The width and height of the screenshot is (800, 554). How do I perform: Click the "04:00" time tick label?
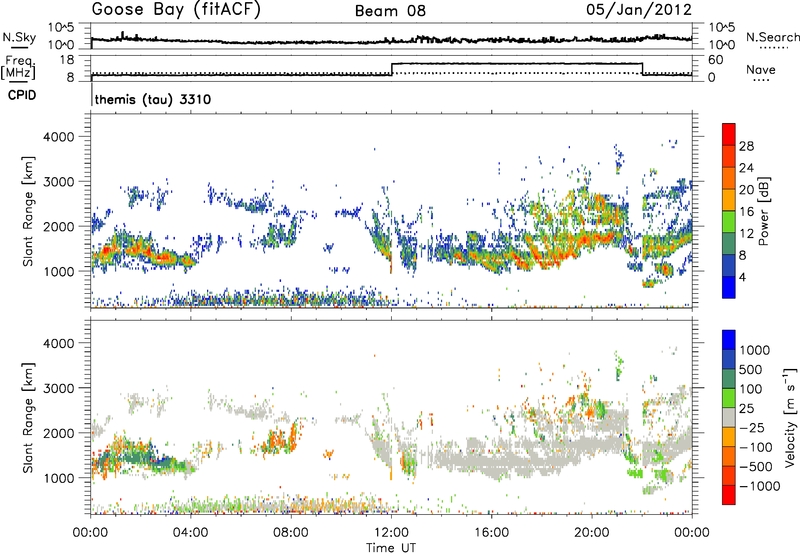tap(190, 533)
